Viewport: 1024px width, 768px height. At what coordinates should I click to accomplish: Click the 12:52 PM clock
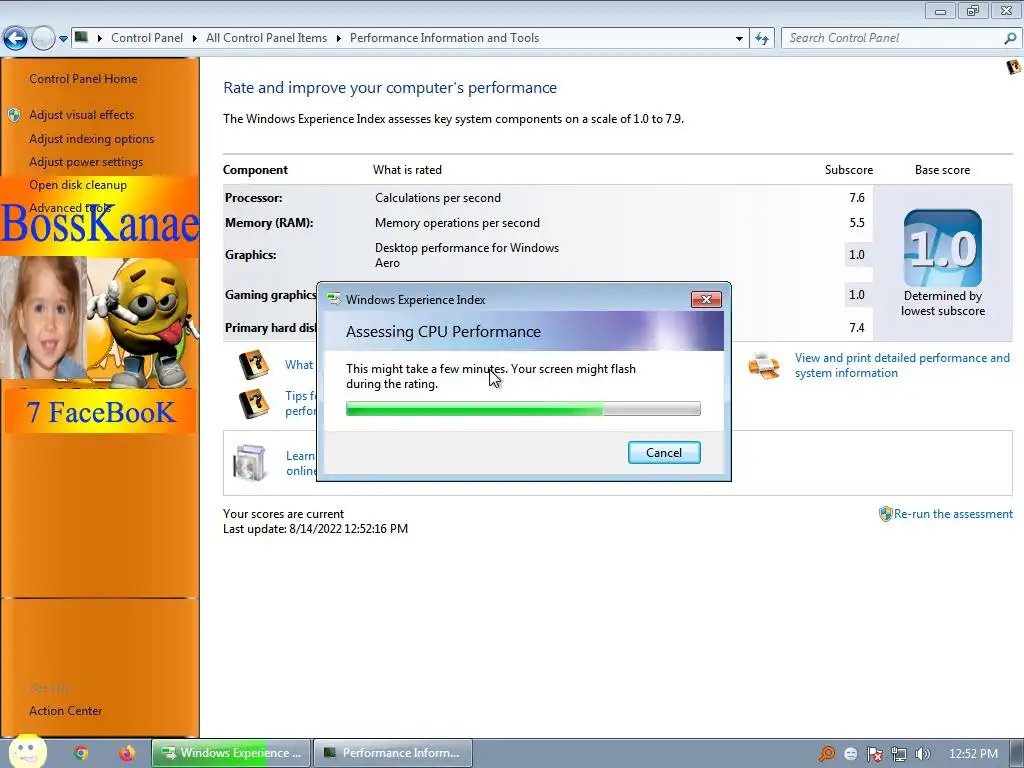[973, 754]
